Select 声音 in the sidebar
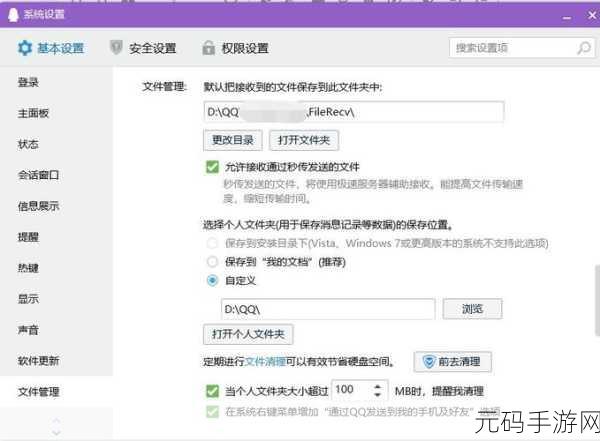The height and width of the screenshot is (441, 600). [x=28, y=330]
